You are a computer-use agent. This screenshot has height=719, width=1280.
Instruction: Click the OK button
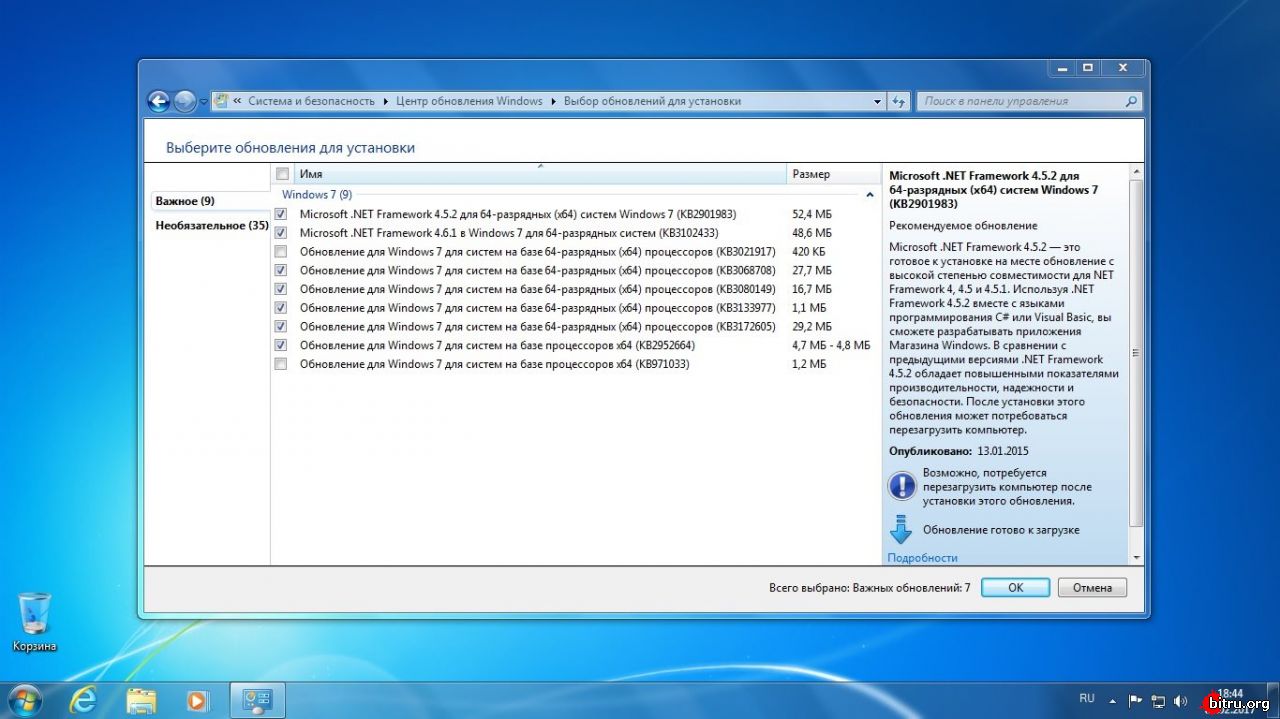point(1015,587)
